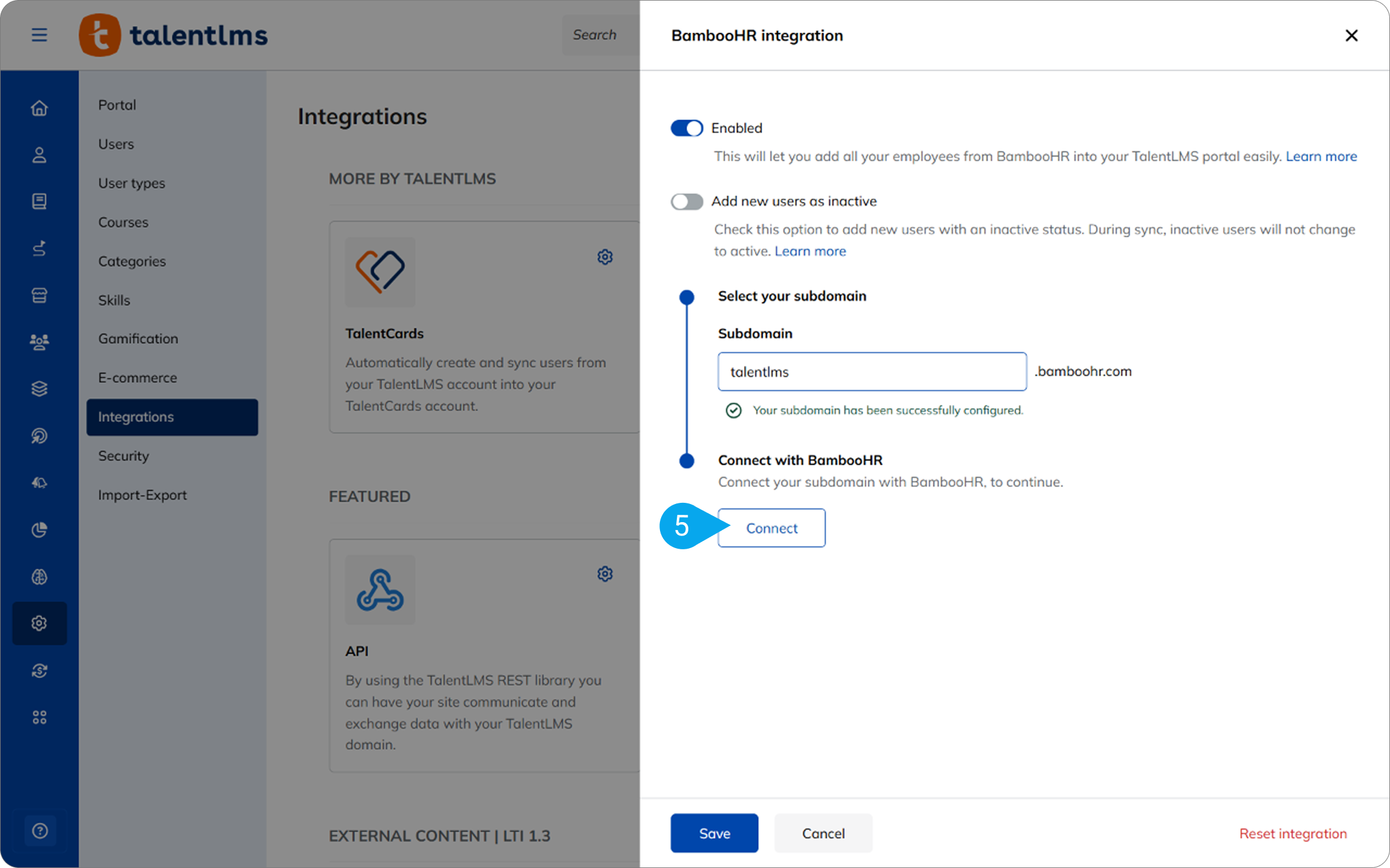1390x868 pixels.
Task: Open the Account settings gear icon
Action: point(39,623)
